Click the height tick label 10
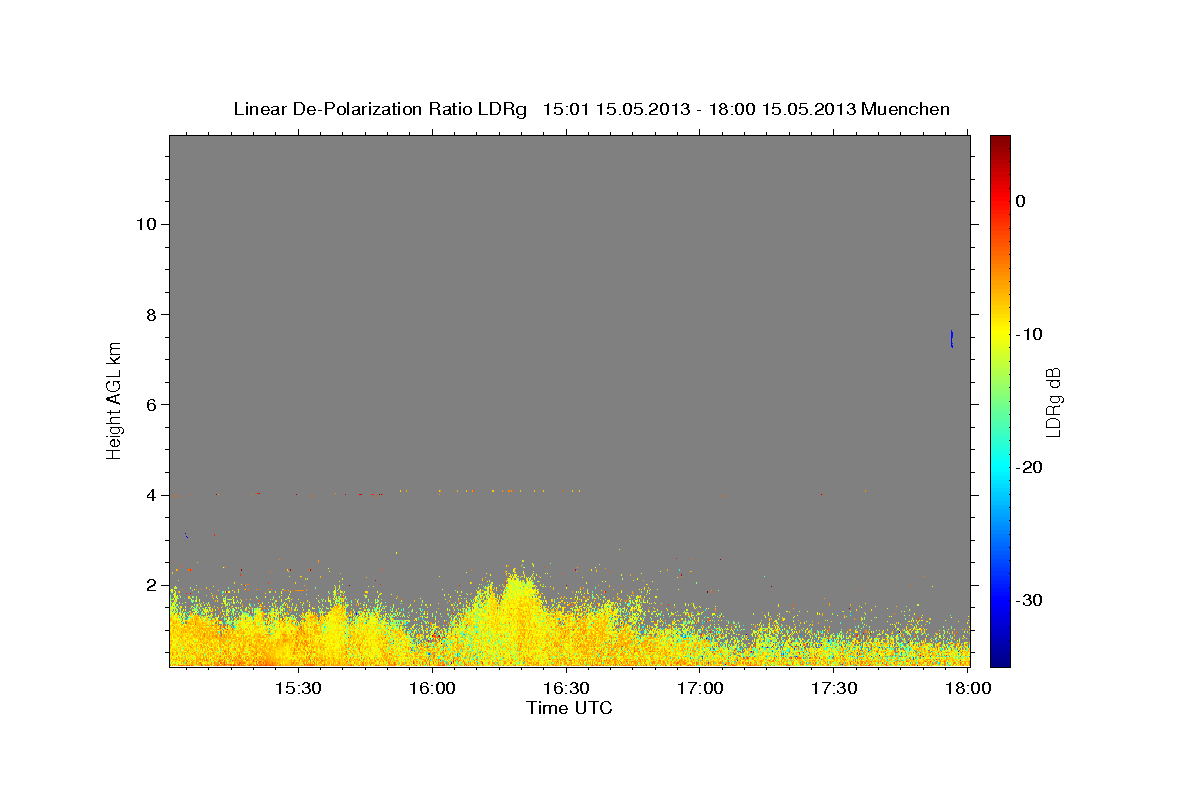Screen dimensions: 1200x800 (146, 224)
